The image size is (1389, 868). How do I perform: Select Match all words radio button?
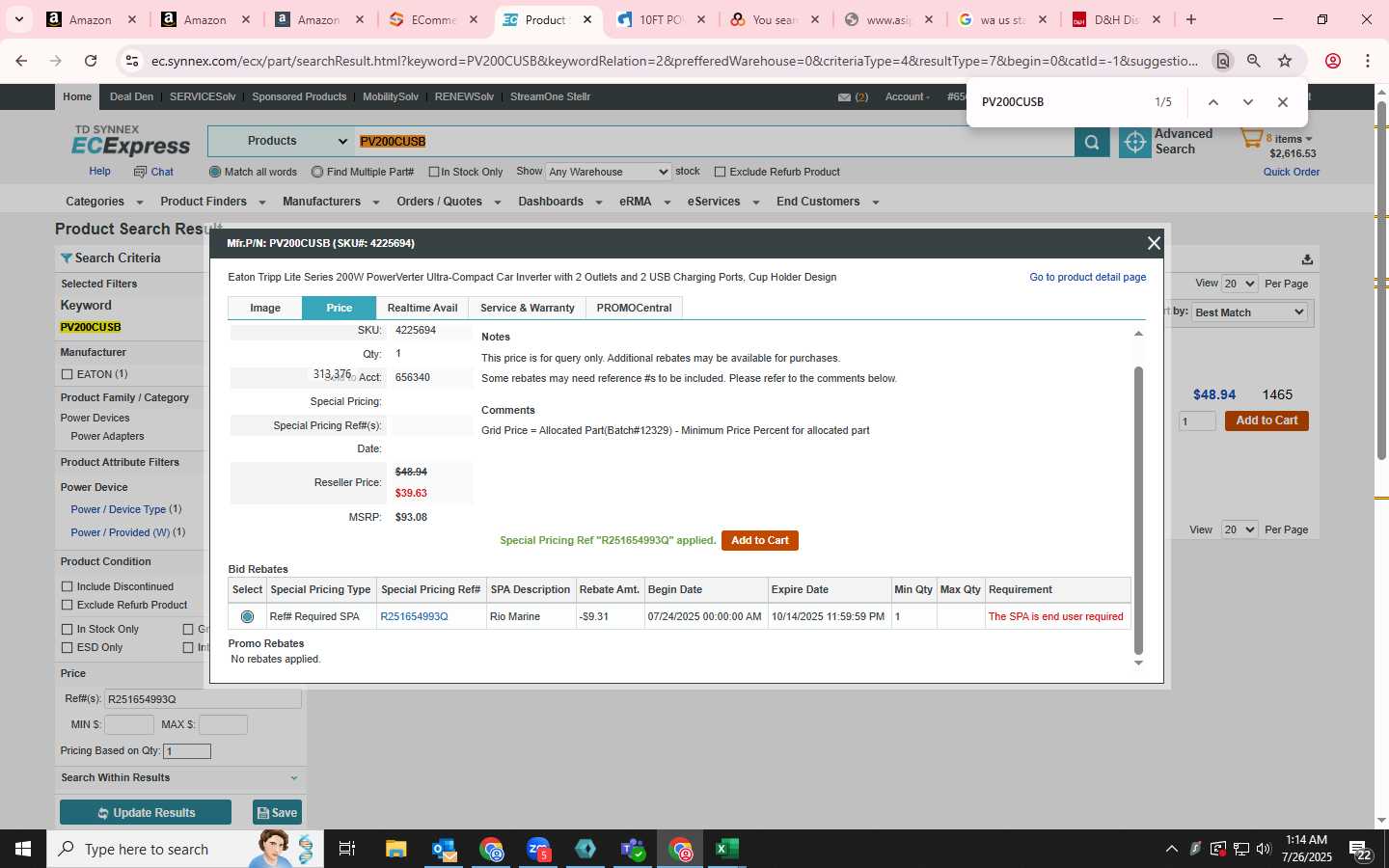(x=215, y=172)
